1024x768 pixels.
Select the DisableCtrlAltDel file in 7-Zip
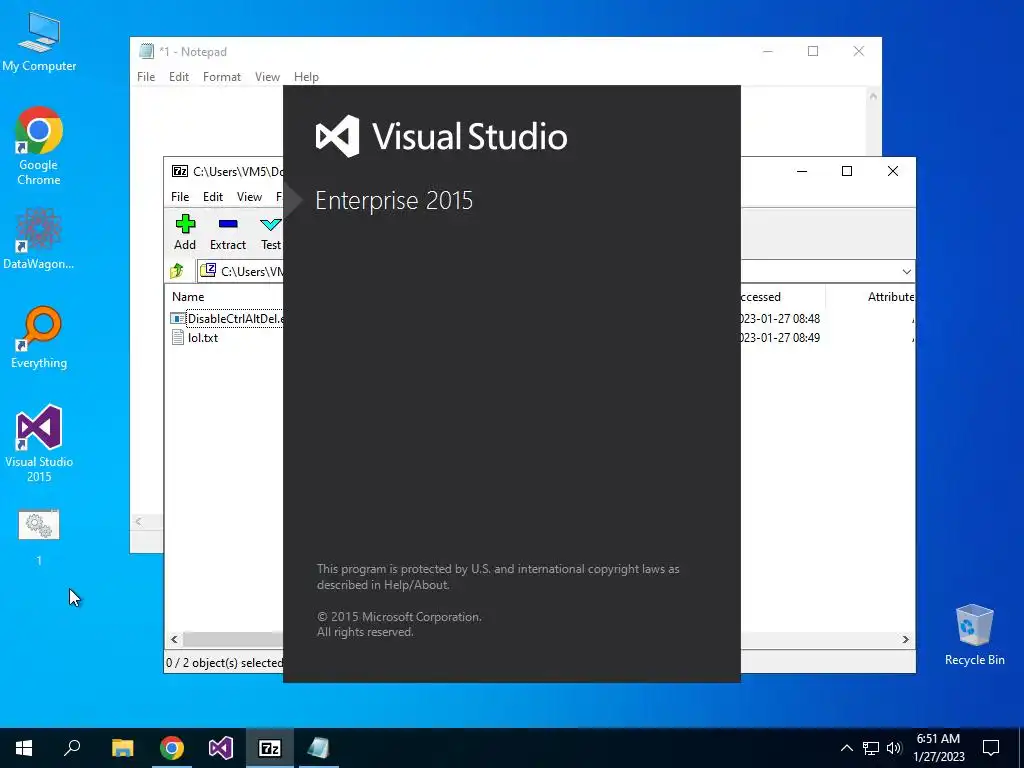pos(227,319)
